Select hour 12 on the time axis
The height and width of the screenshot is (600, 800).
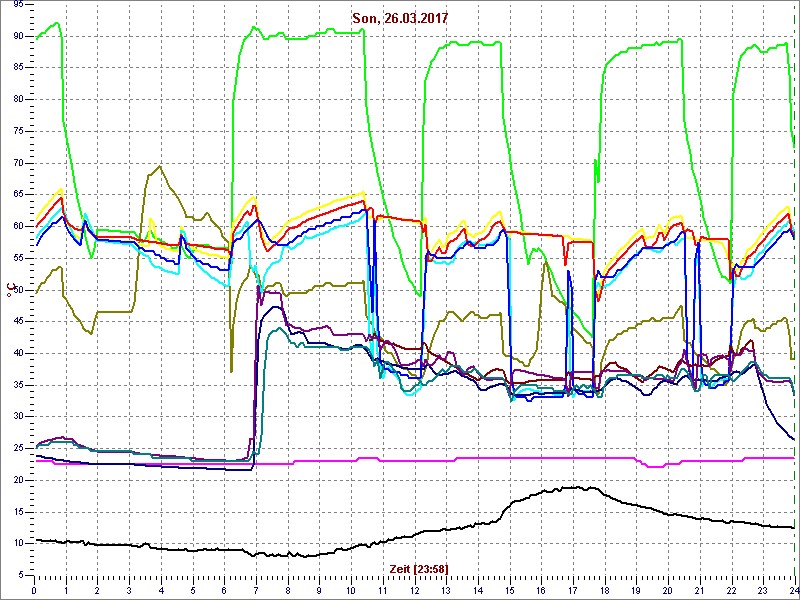414,590
